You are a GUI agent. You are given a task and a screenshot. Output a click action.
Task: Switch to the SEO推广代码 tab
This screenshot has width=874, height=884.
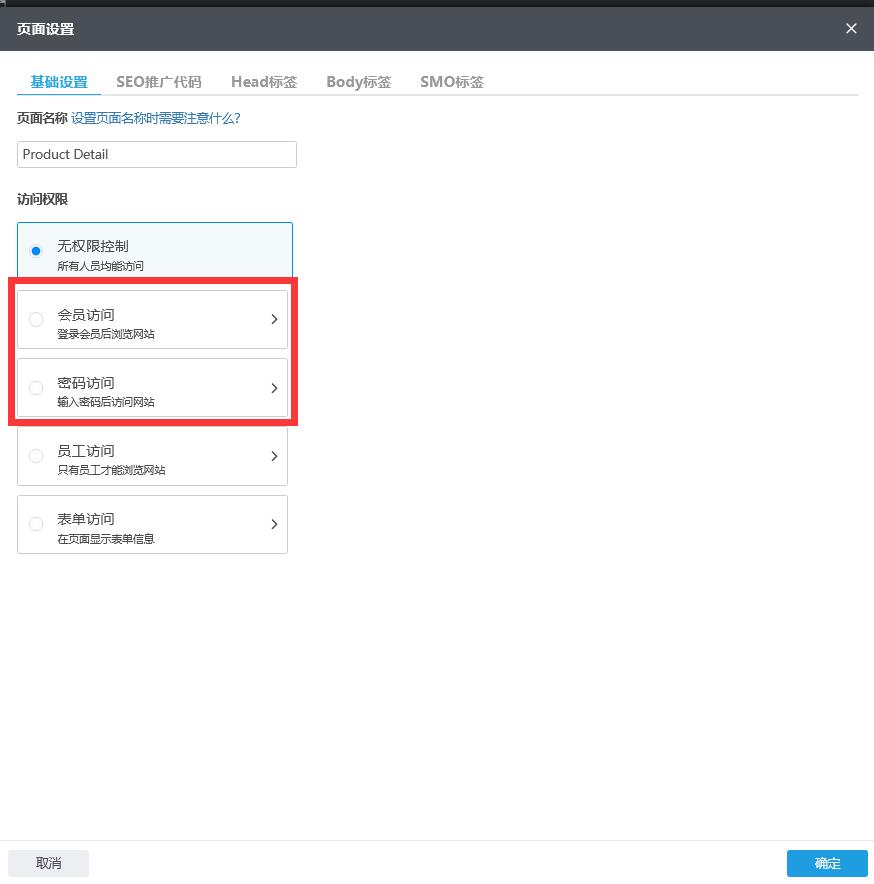coord(158,82)
